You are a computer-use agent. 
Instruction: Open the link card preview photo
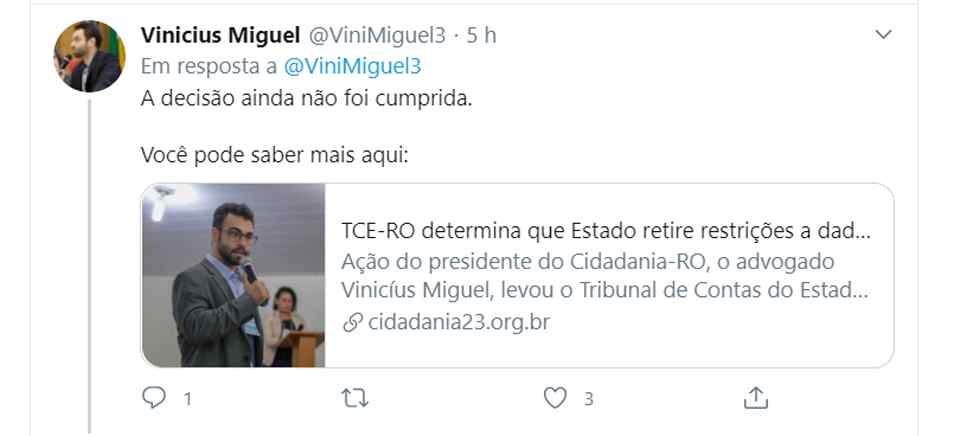[x=234, y=275]
